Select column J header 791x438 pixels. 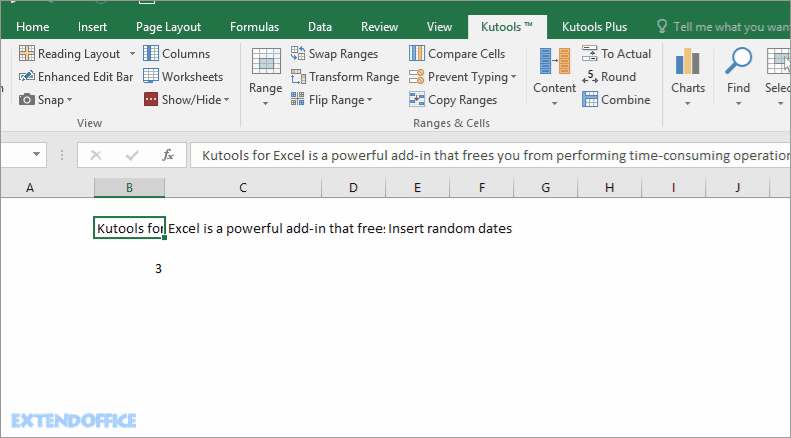pos(738,188)
